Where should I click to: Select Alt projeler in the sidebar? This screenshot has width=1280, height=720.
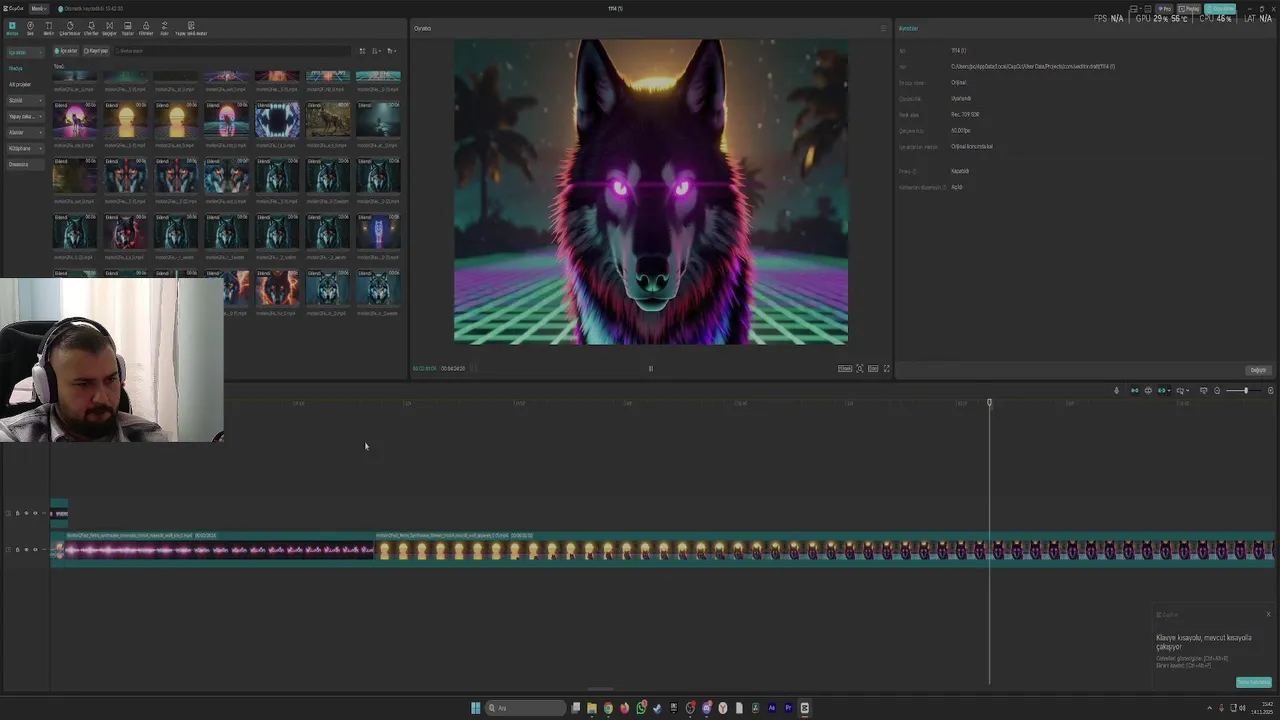[20, 84]
